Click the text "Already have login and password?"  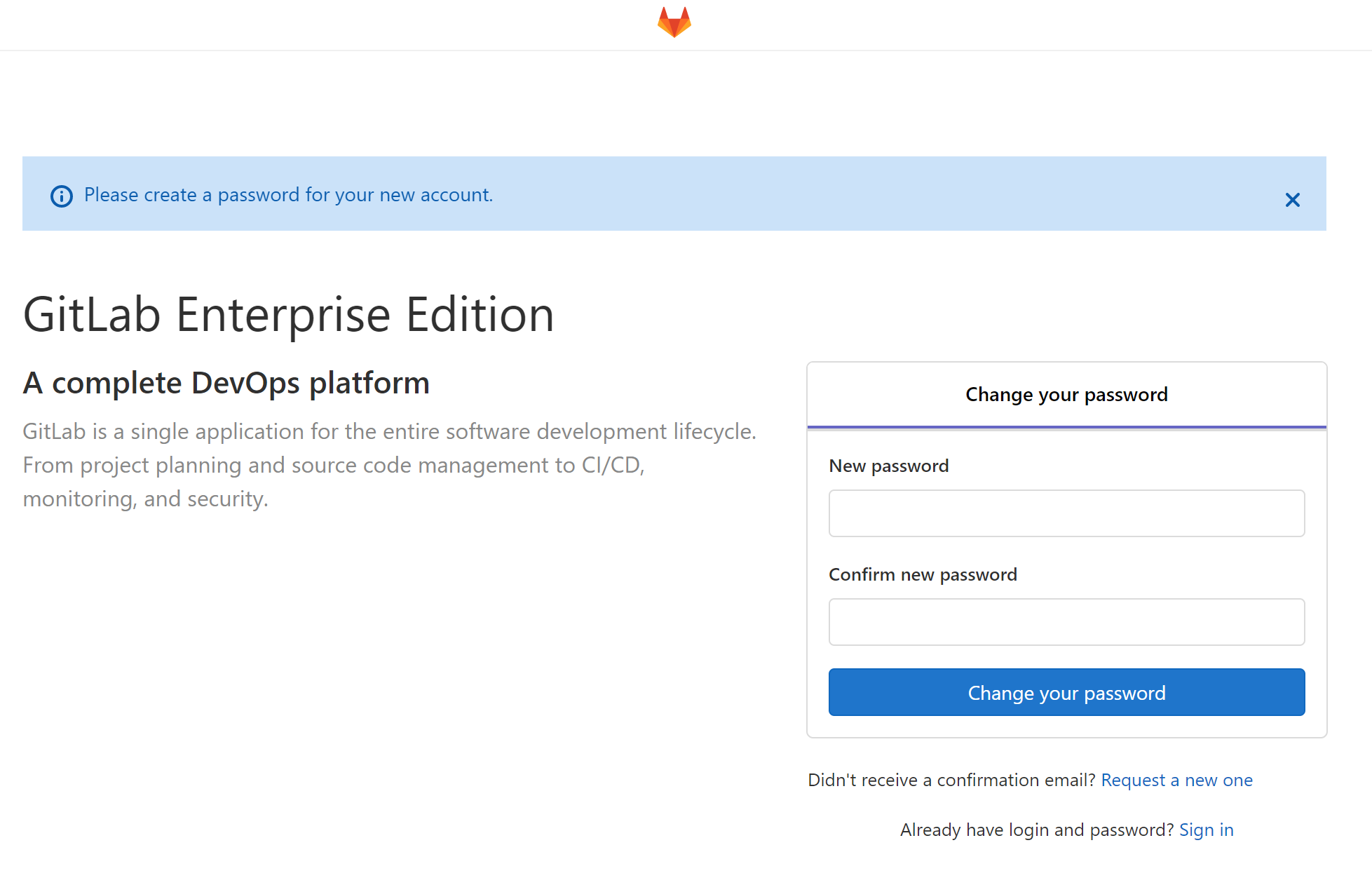[x=1037, y=830]
